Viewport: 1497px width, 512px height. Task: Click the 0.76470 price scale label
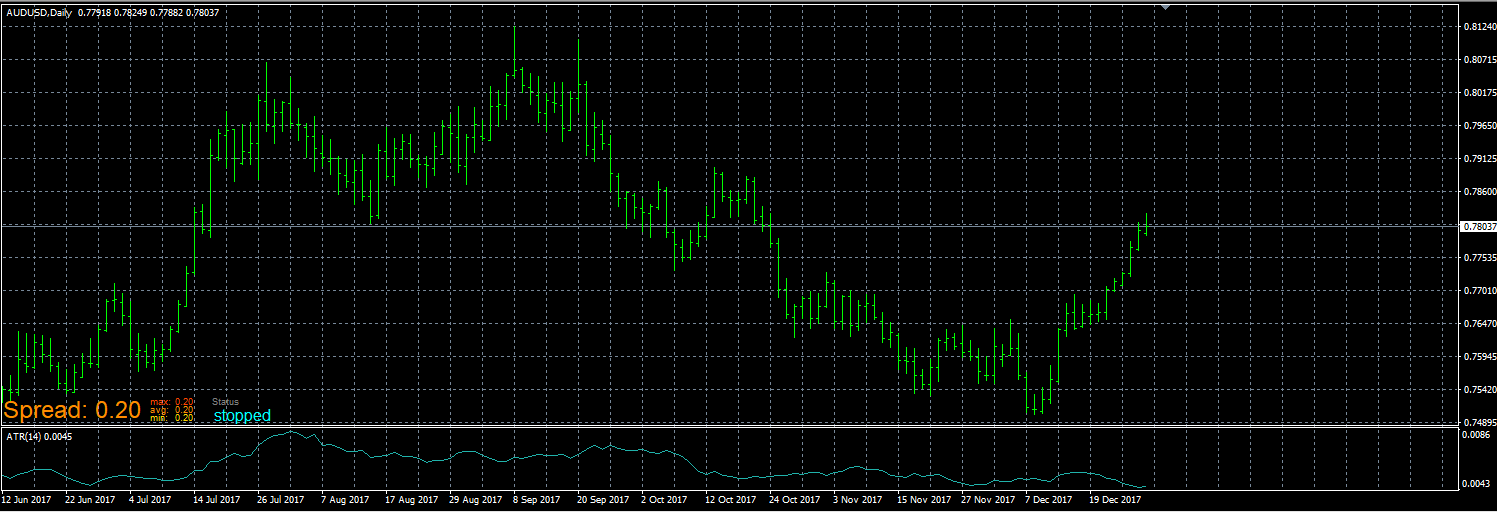point(1479,324)
